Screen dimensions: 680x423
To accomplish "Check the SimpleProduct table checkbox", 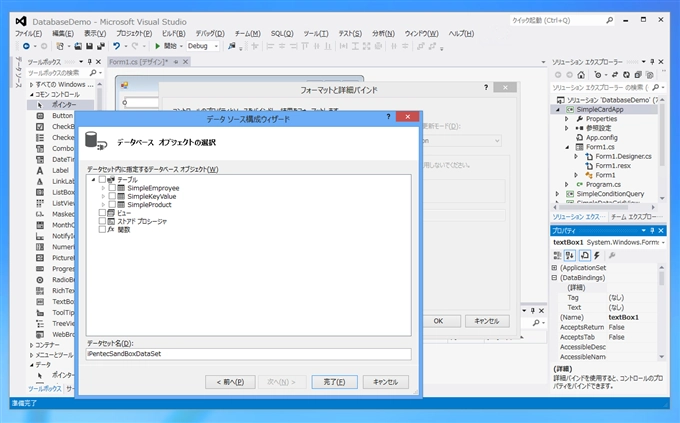I will (112, 204).
